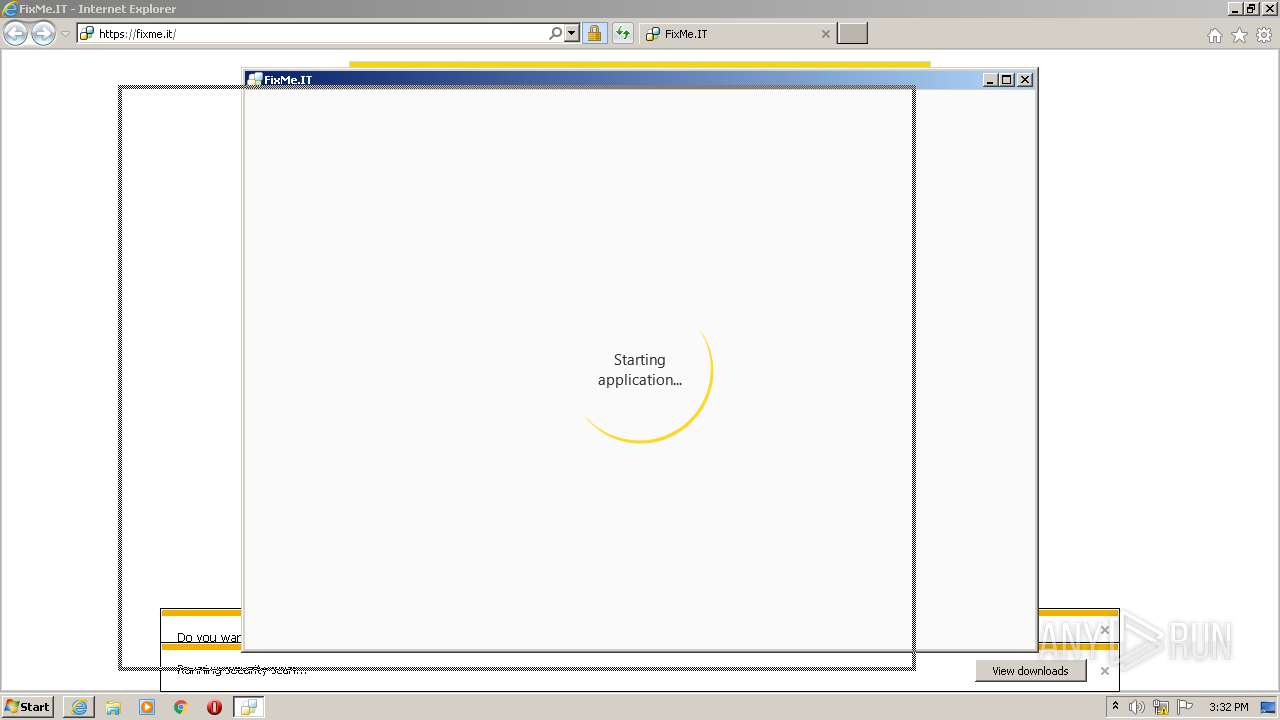Close the FixMe.IT browser tab

pyautogui.click(x=825, y=33)
